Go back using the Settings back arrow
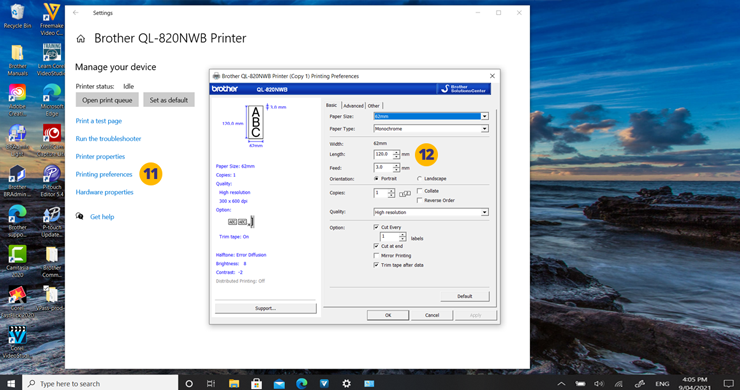 pos(76,13)
